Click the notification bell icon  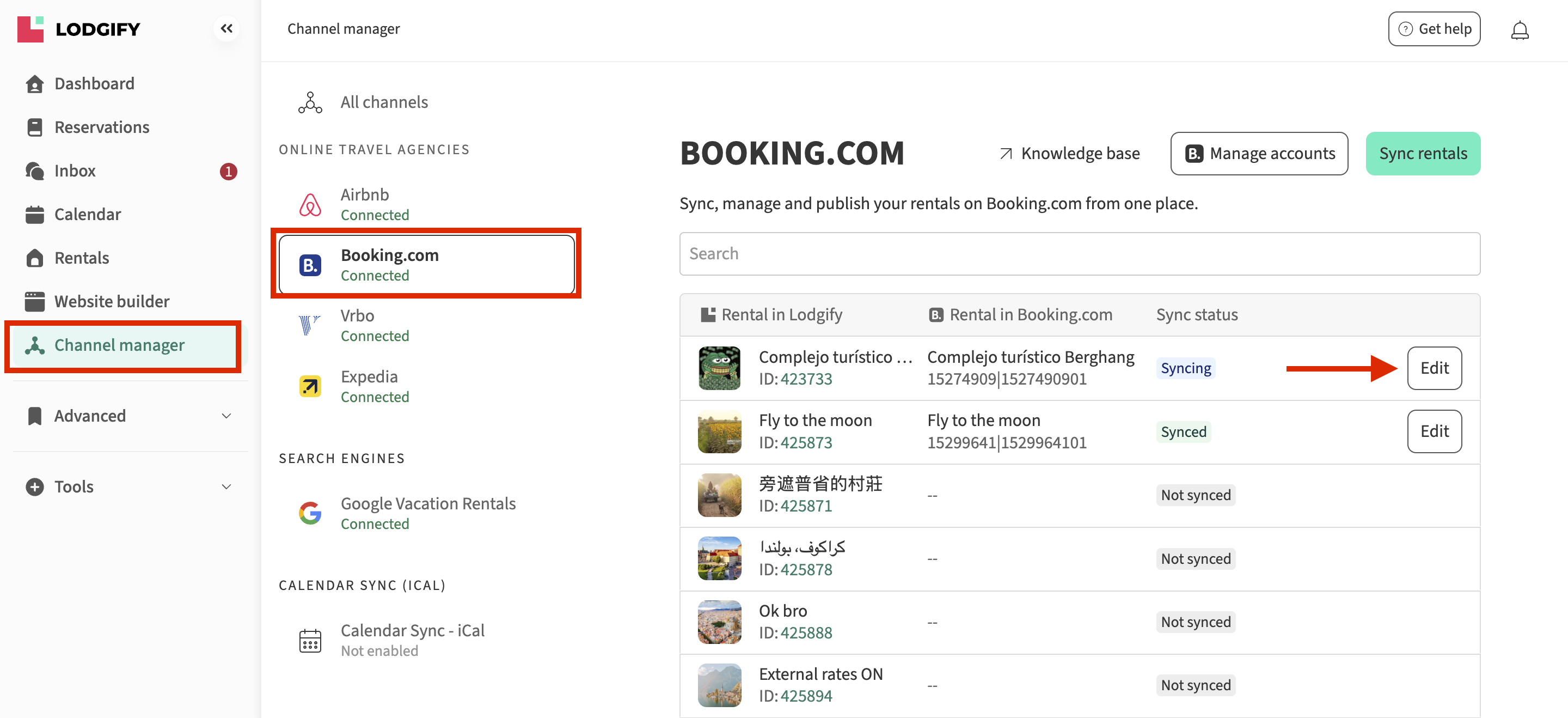click(1520, 30)
